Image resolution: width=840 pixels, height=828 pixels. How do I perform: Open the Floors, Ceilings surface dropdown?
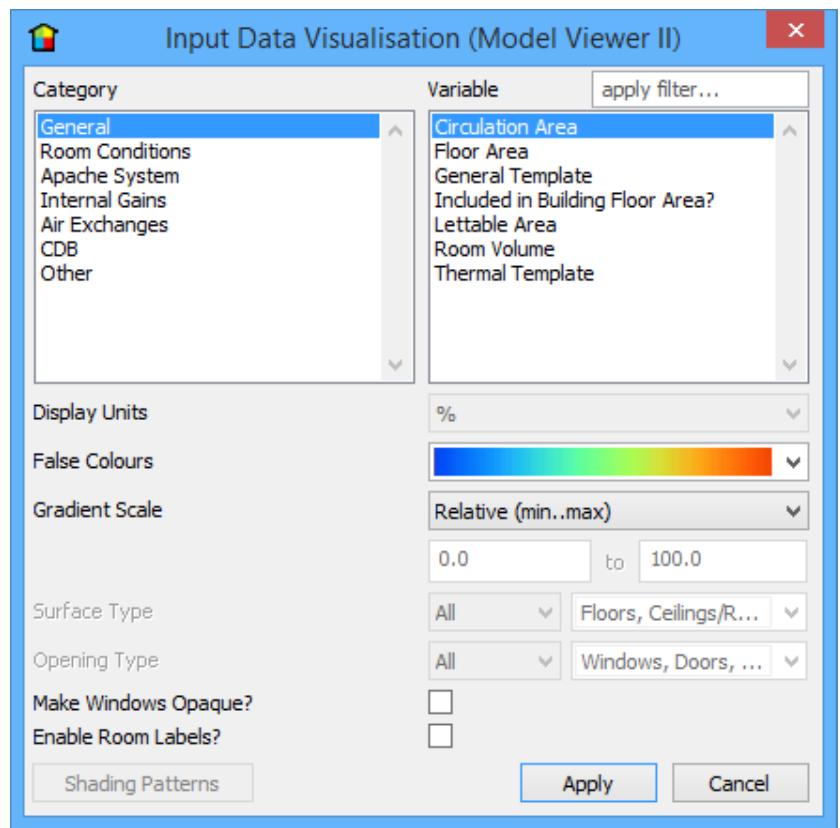click(689, 612)
